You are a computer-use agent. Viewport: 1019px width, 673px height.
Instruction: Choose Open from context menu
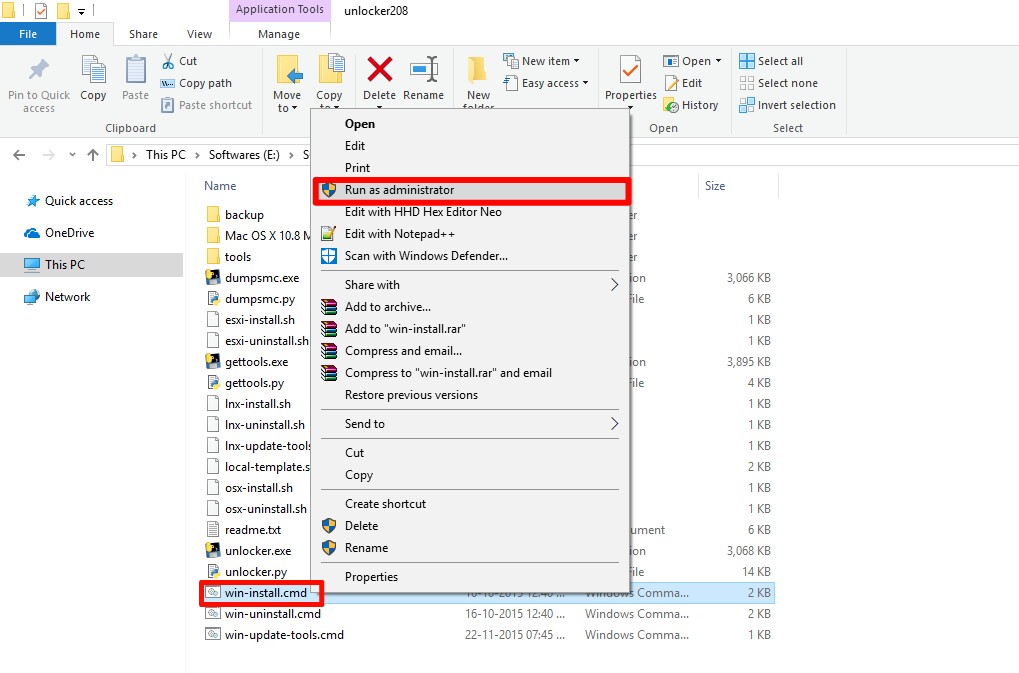point(470,124)
